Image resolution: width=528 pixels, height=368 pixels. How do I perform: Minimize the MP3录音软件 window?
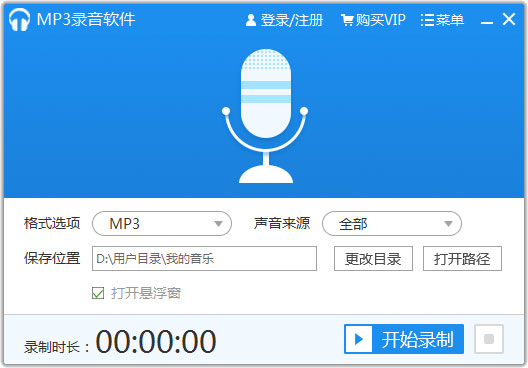pyautogui.click(x=487, y=22)
